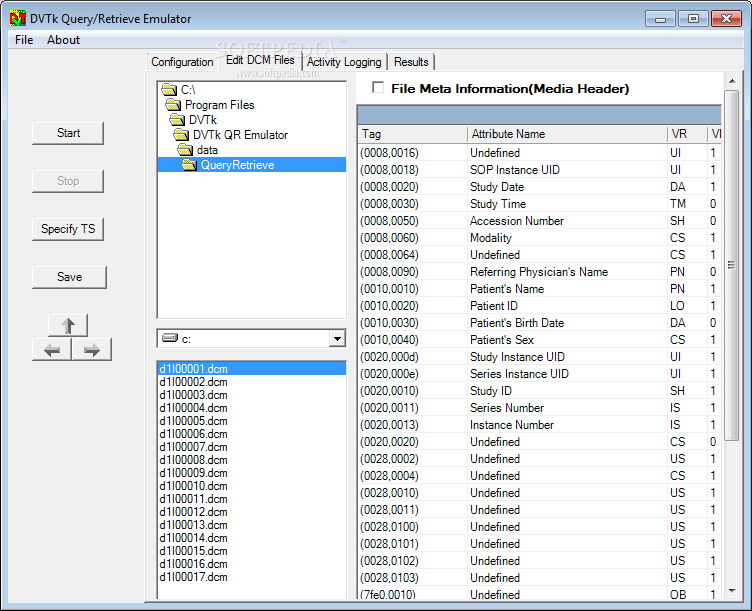Click the Study Time attribute cell
The width and height of the screenshot is (752, 611).
[x=567, y=204]
